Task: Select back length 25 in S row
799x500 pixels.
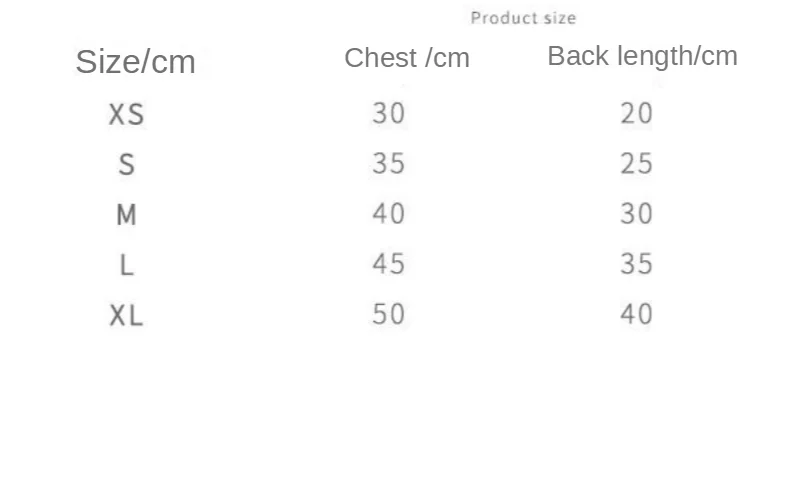Action: pos(636,163)
